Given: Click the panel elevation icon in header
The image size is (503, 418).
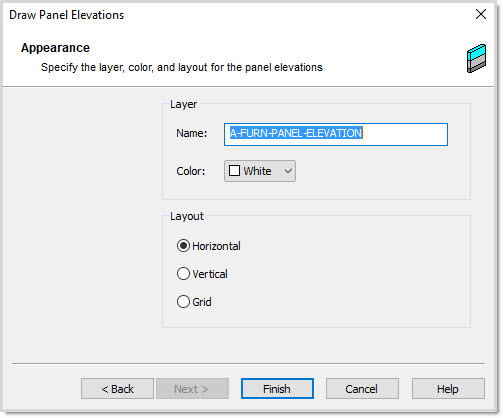Looking at the screenshot, I should point(476,59).
